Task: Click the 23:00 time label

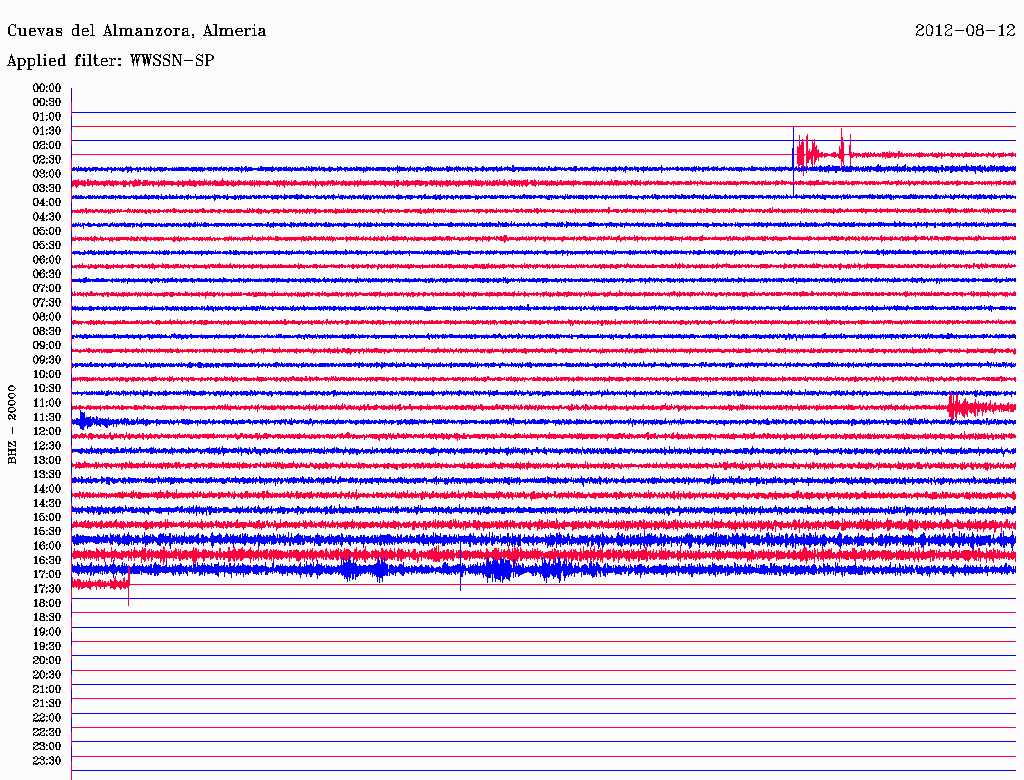Action: tap(47, 747)
